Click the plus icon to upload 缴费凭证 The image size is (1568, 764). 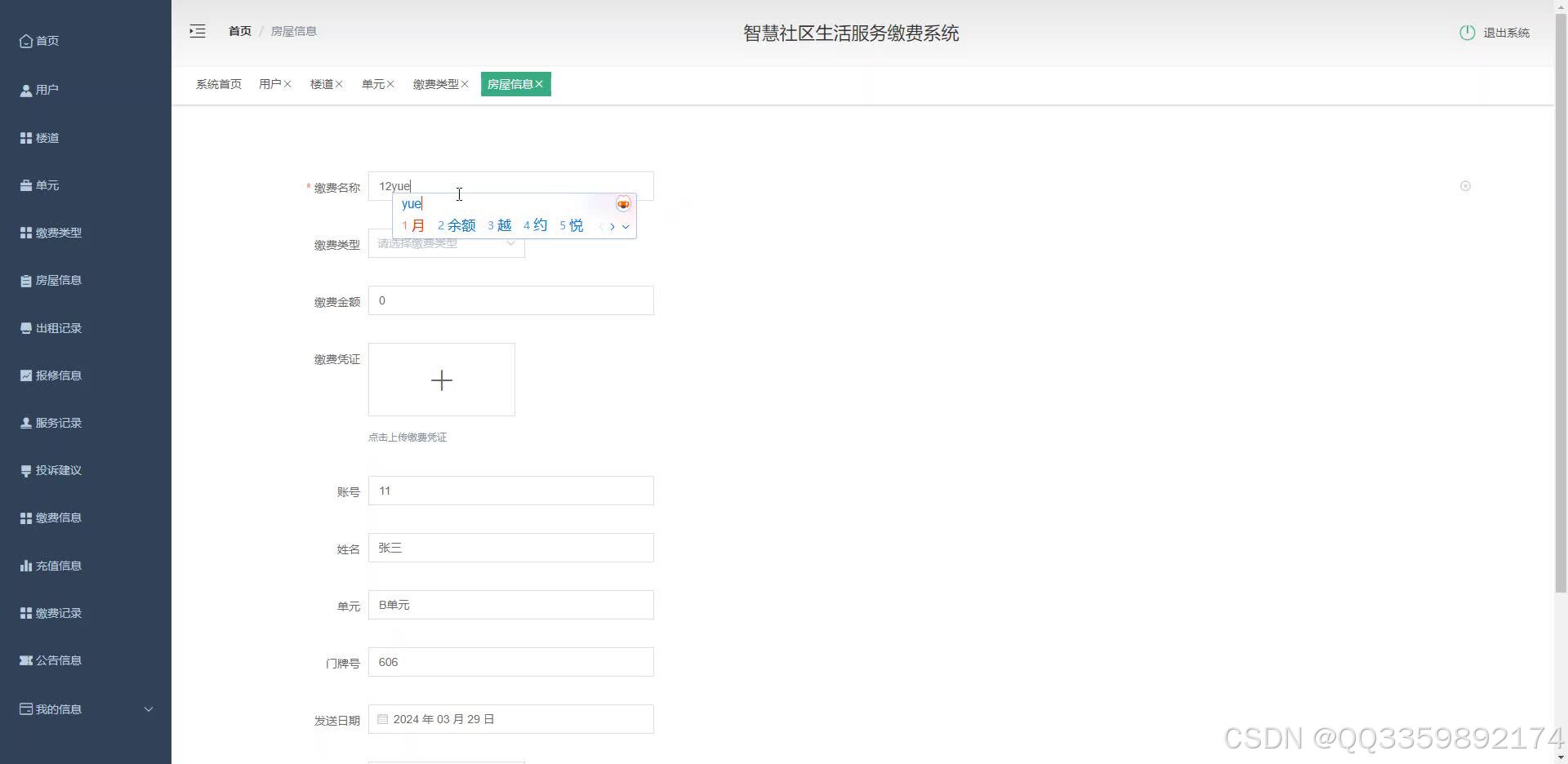[442, 380]
